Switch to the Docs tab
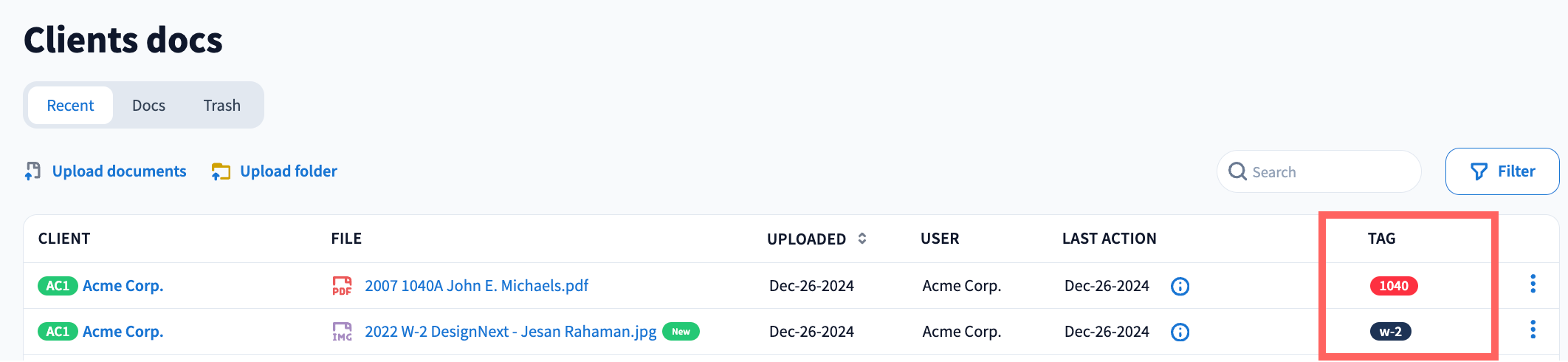Image resolution: width=1568 pixels, height=362 pixels. pyautogui.click(x=148, y=106)
